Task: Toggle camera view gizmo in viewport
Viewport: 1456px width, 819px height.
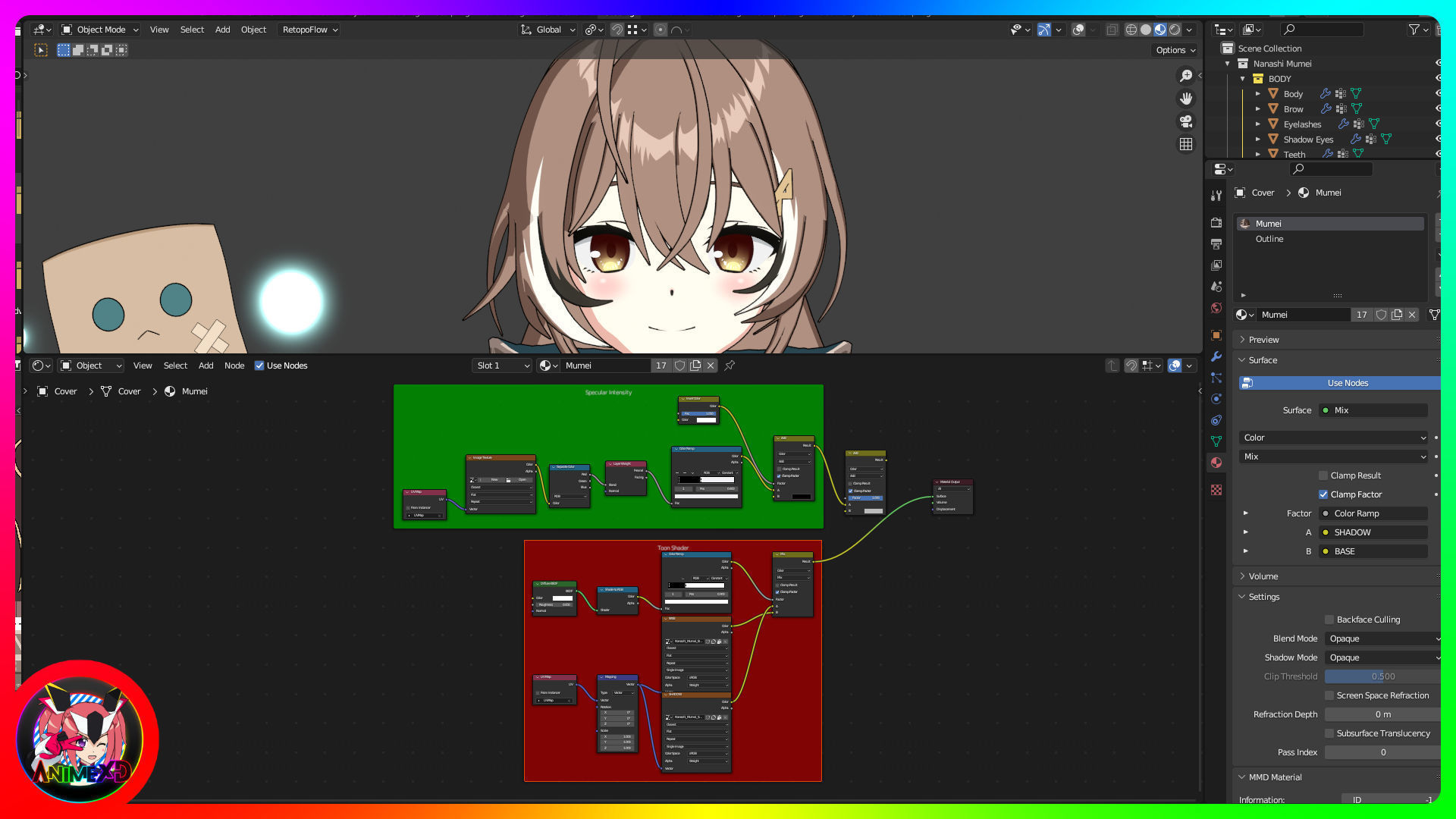Action: [x=1186, y=121]
